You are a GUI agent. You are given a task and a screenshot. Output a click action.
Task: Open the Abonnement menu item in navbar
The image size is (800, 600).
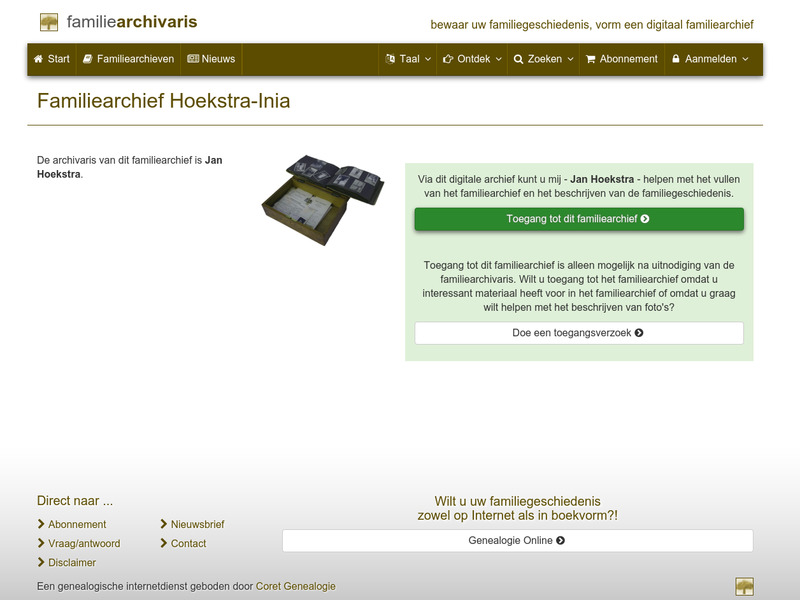tap(622, 59)
